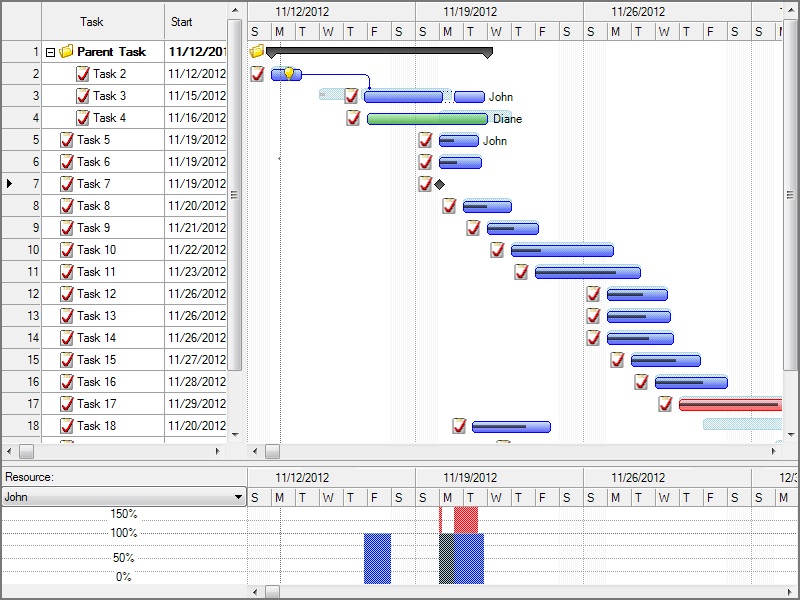Screen dimensions: 800x600
Task: Click the chart icon left of Task 7 milestone
Action: click(x=425, y=184)
